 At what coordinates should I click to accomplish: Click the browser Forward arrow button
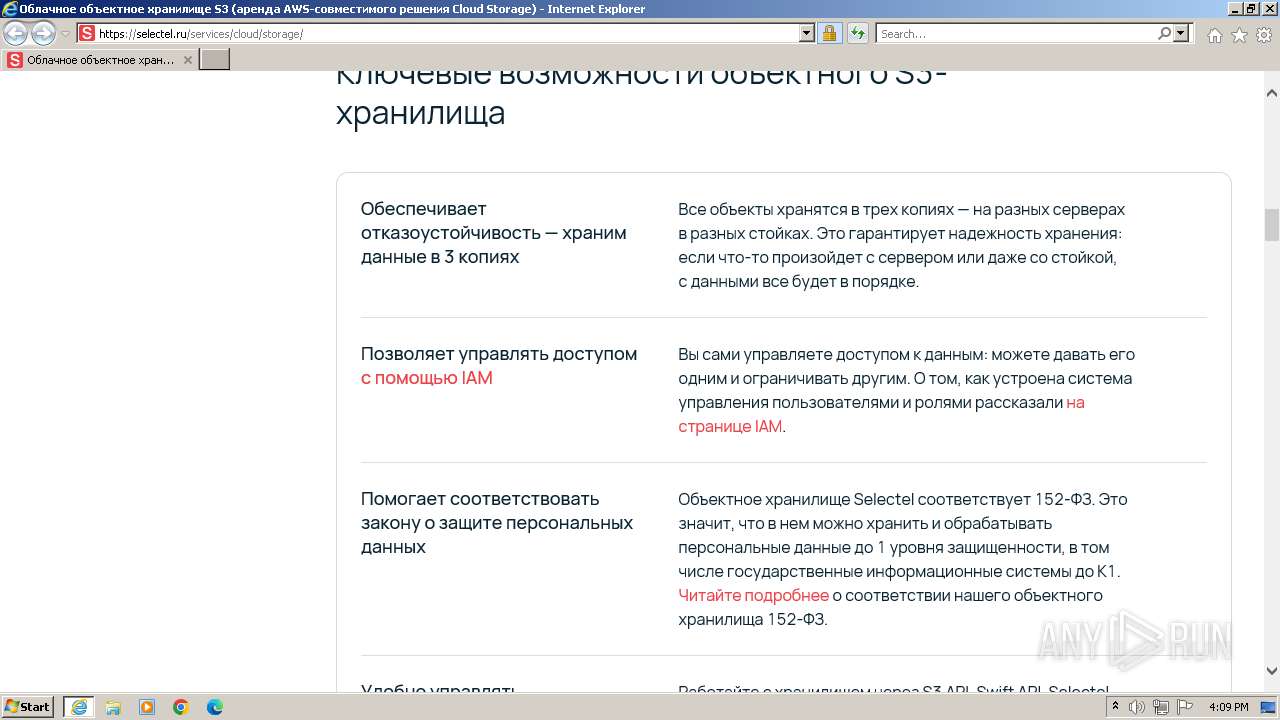coord(43,34)
